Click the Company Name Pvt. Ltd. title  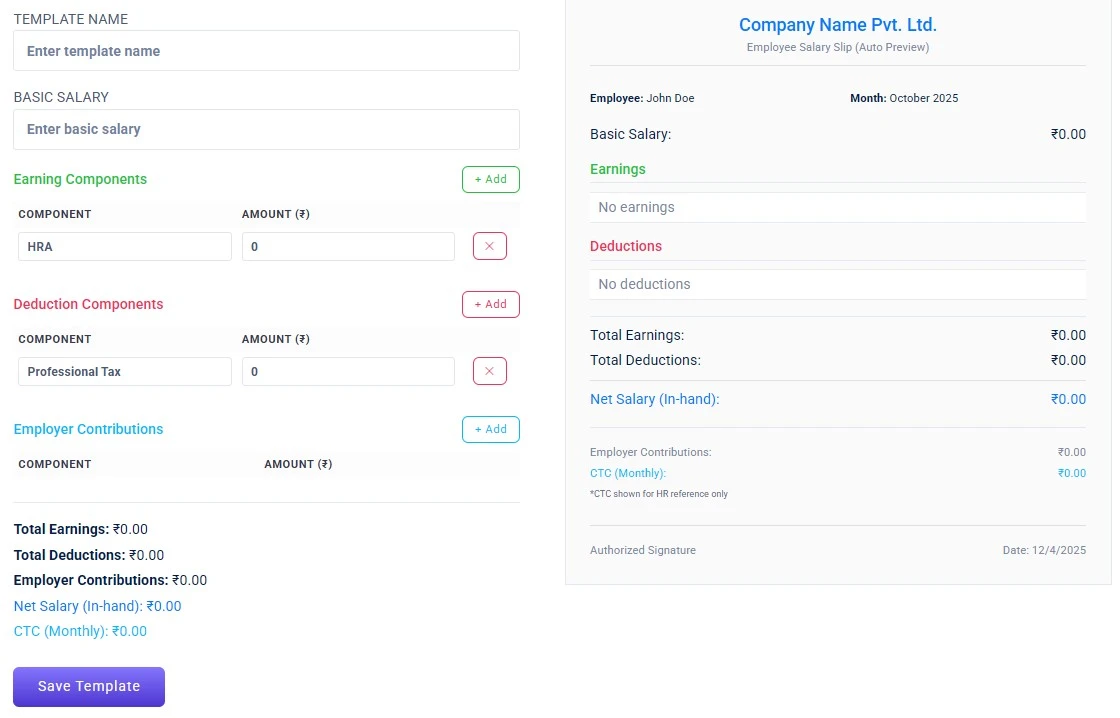click(x=838, y=24)
